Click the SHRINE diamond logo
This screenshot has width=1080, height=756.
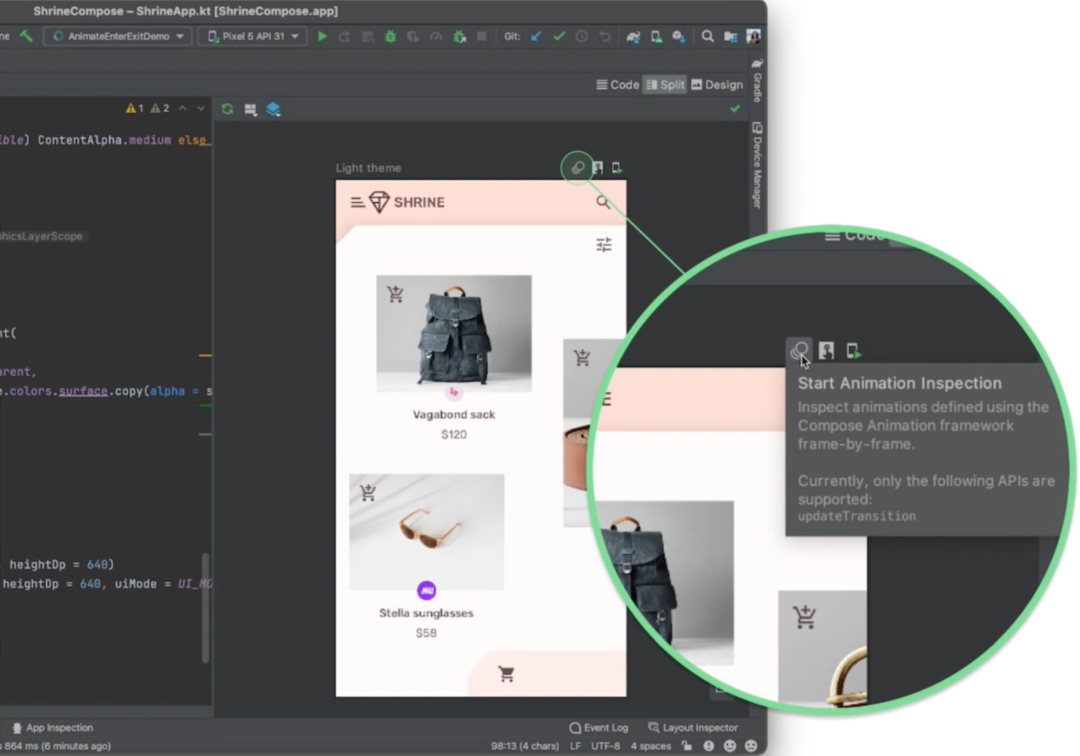(379, 202)
